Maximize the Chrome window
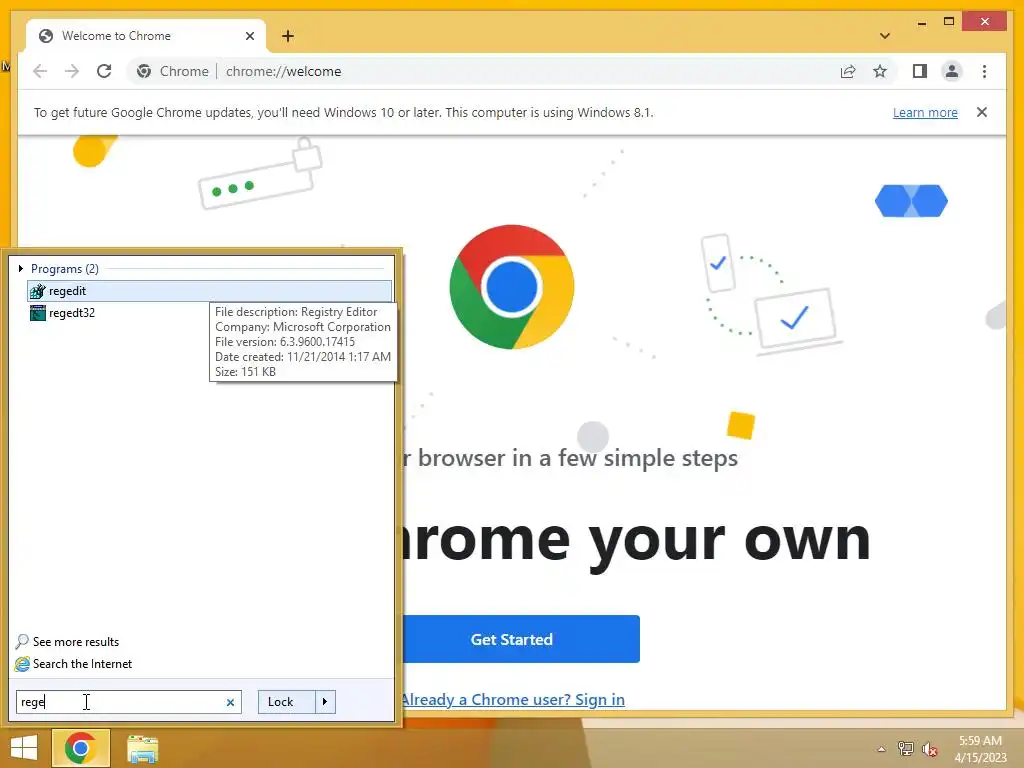1024x768 pixels. point(949,22)
